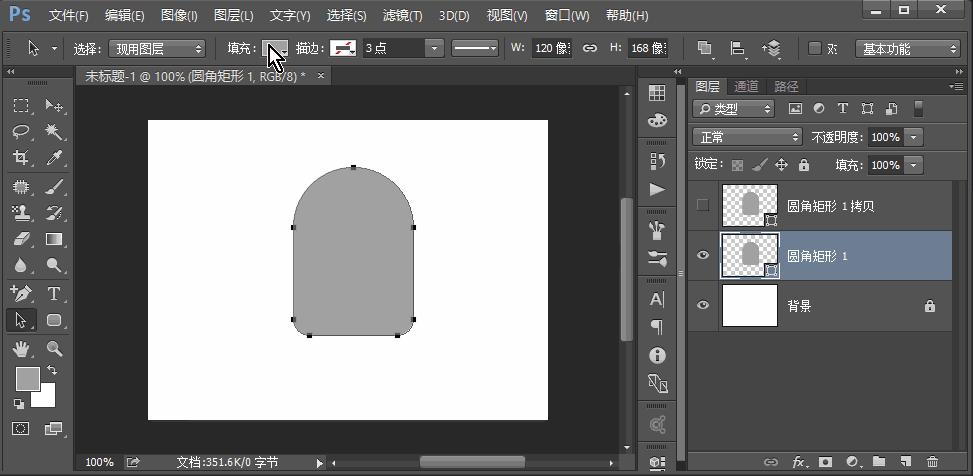973x476 pixels.
Task: Select the Lasso tool
Action: point(21,132)
